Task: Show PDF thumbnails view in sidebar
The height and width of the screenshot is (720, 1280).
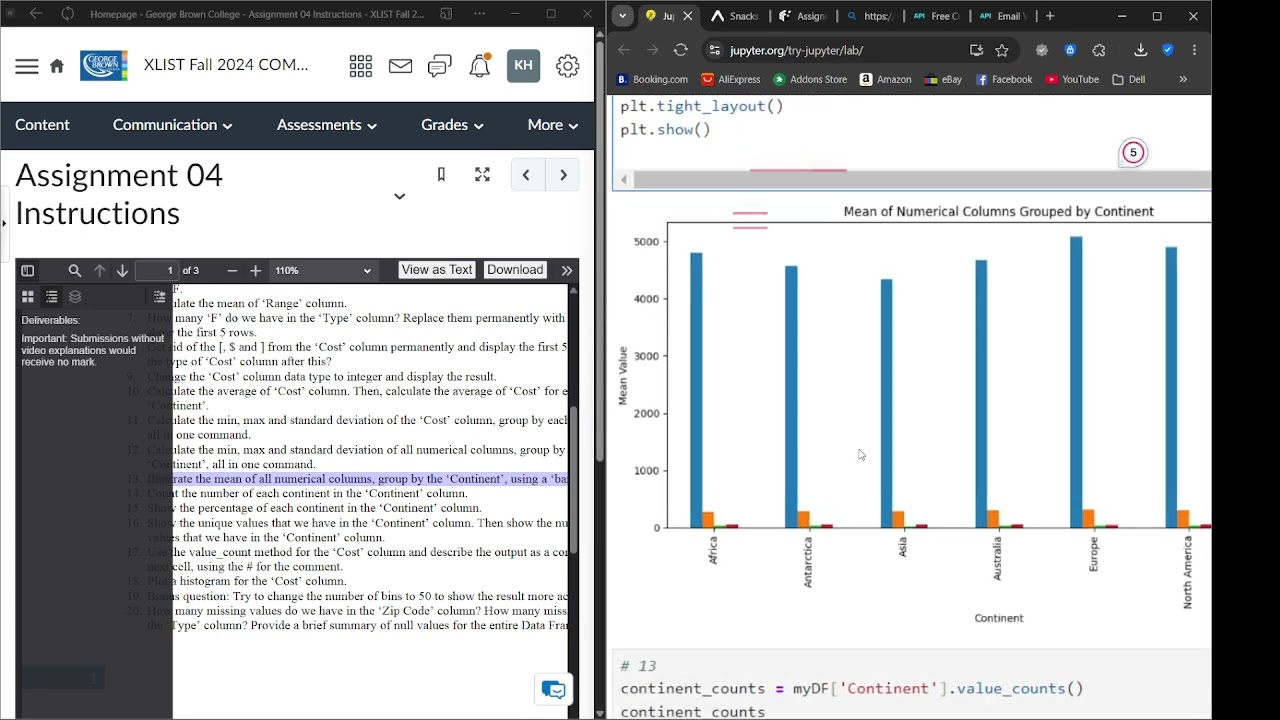Action: tap(28, 297)
